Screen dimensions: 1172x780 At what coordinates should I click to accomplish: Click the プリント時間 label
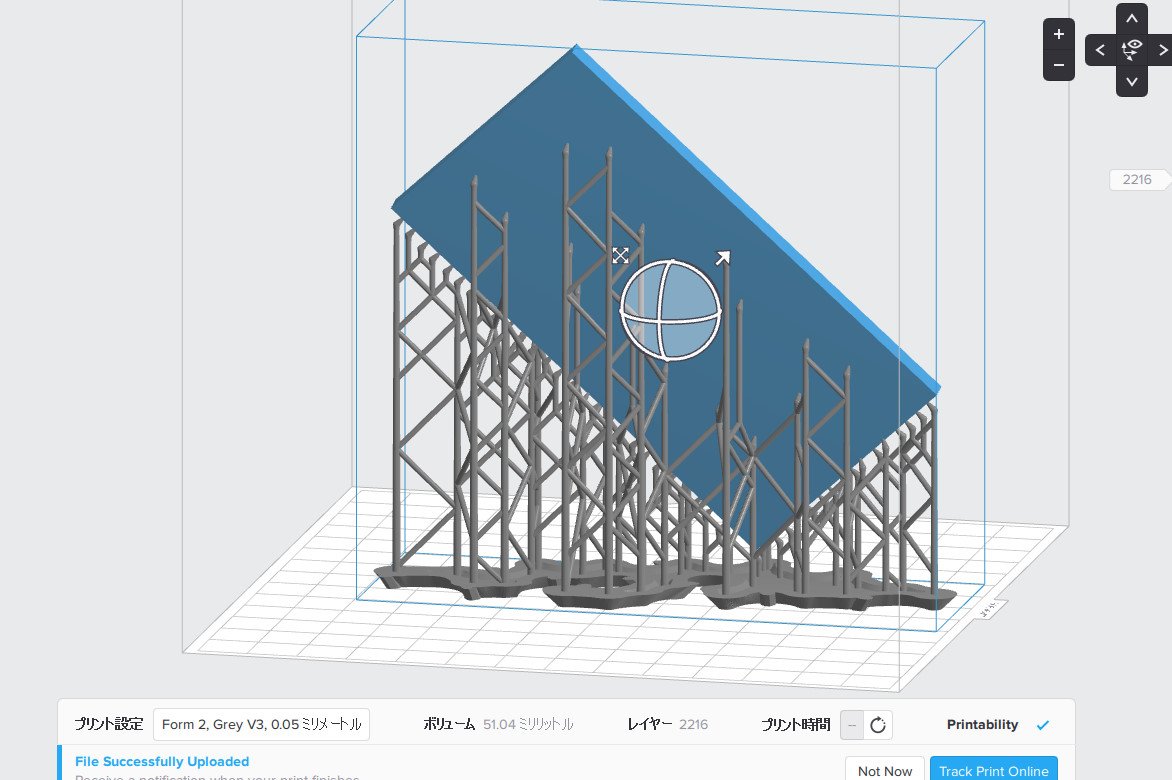click(x=795, y=724)
